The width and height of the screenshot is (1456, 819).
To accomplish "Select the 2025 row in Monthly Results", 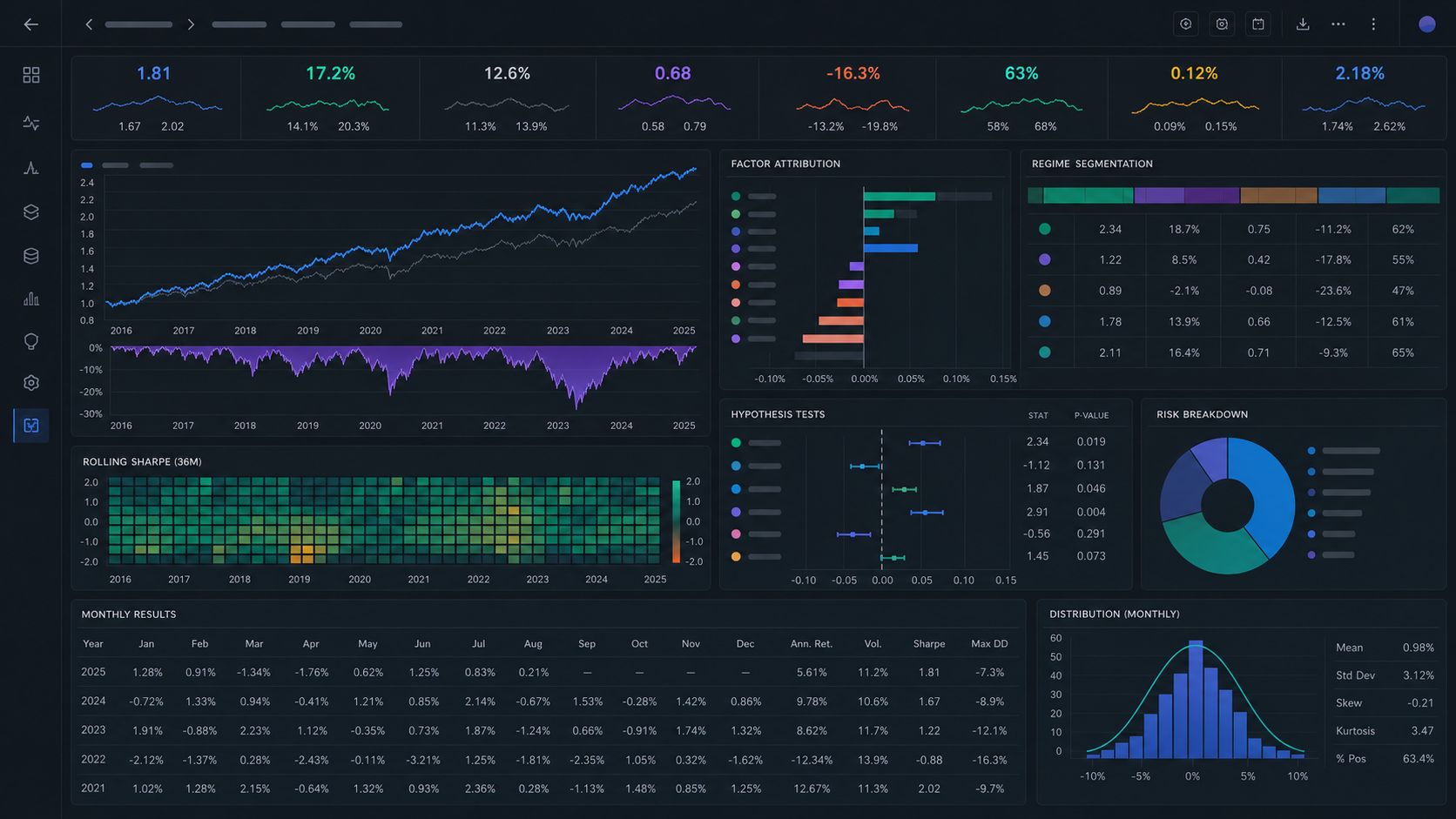I will [x=548, y=672].
